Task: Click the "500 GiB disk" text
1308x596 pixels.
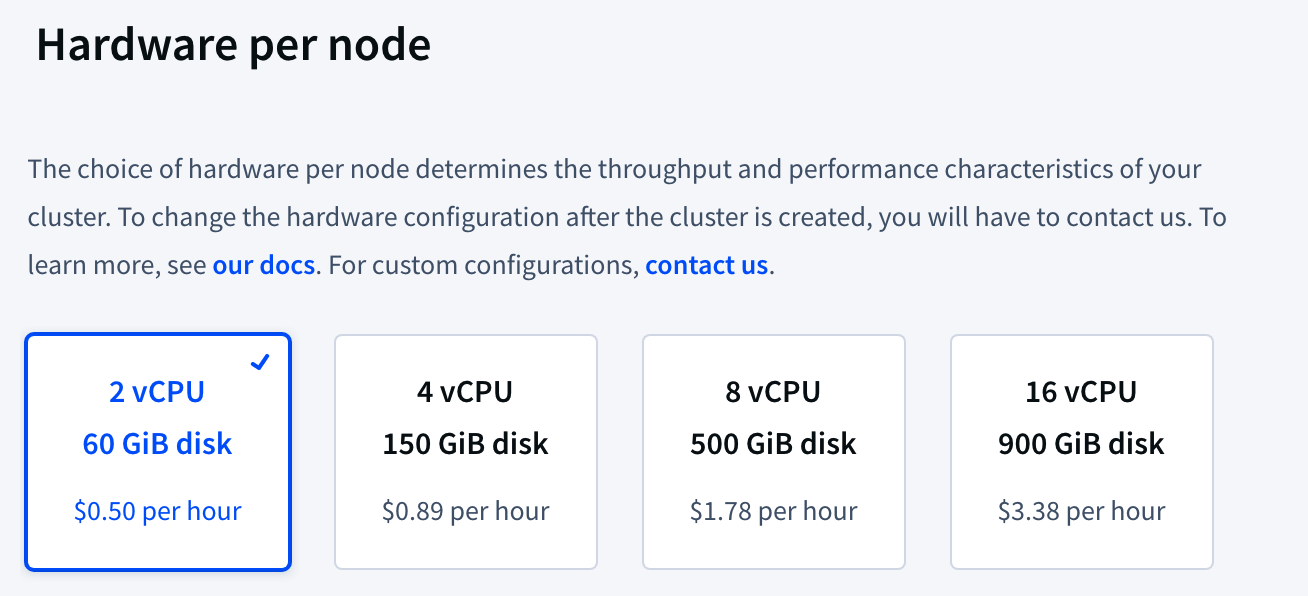Action: pos(774,443)
